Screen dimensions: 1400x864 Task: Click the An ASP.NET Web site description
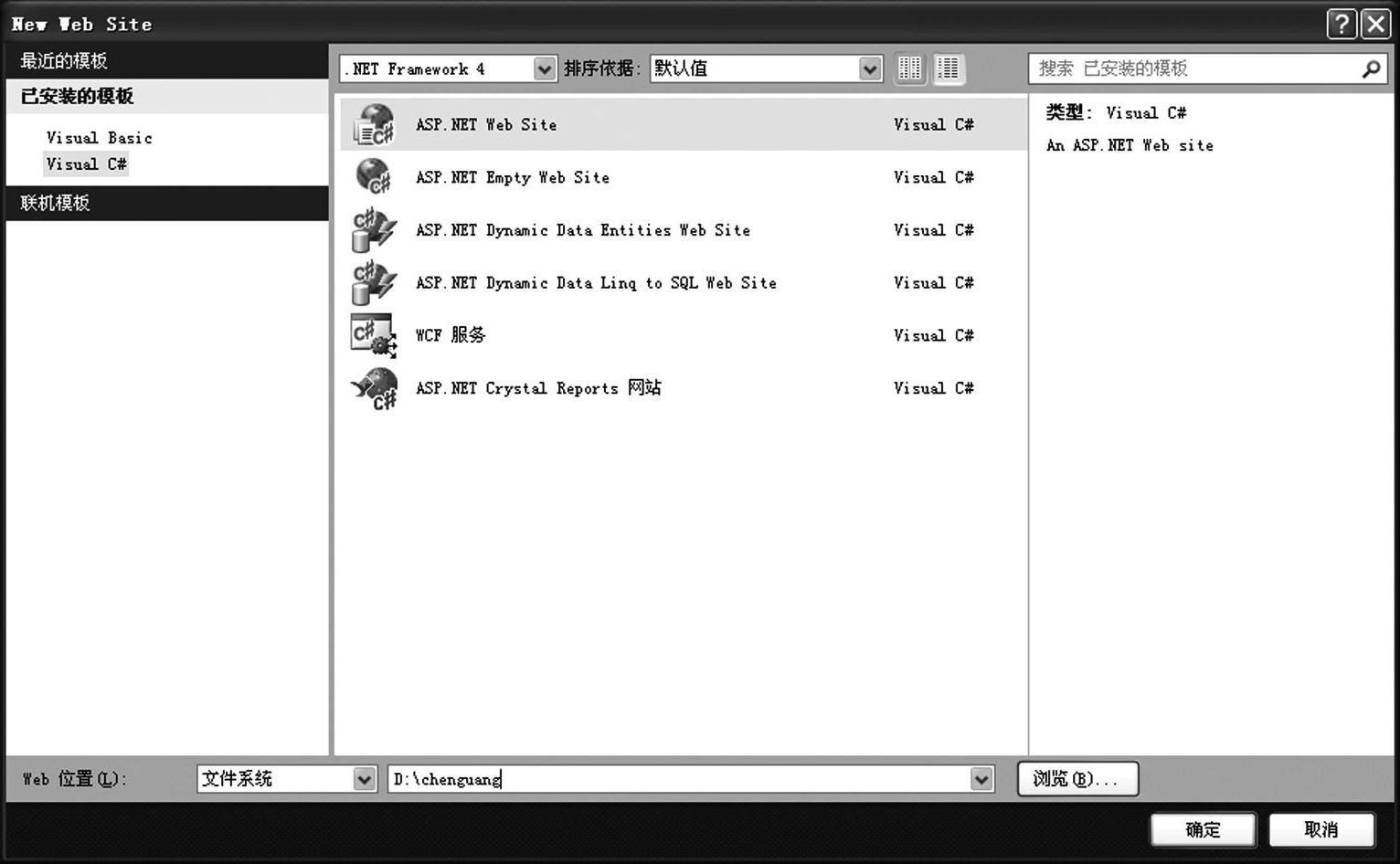1130,145
